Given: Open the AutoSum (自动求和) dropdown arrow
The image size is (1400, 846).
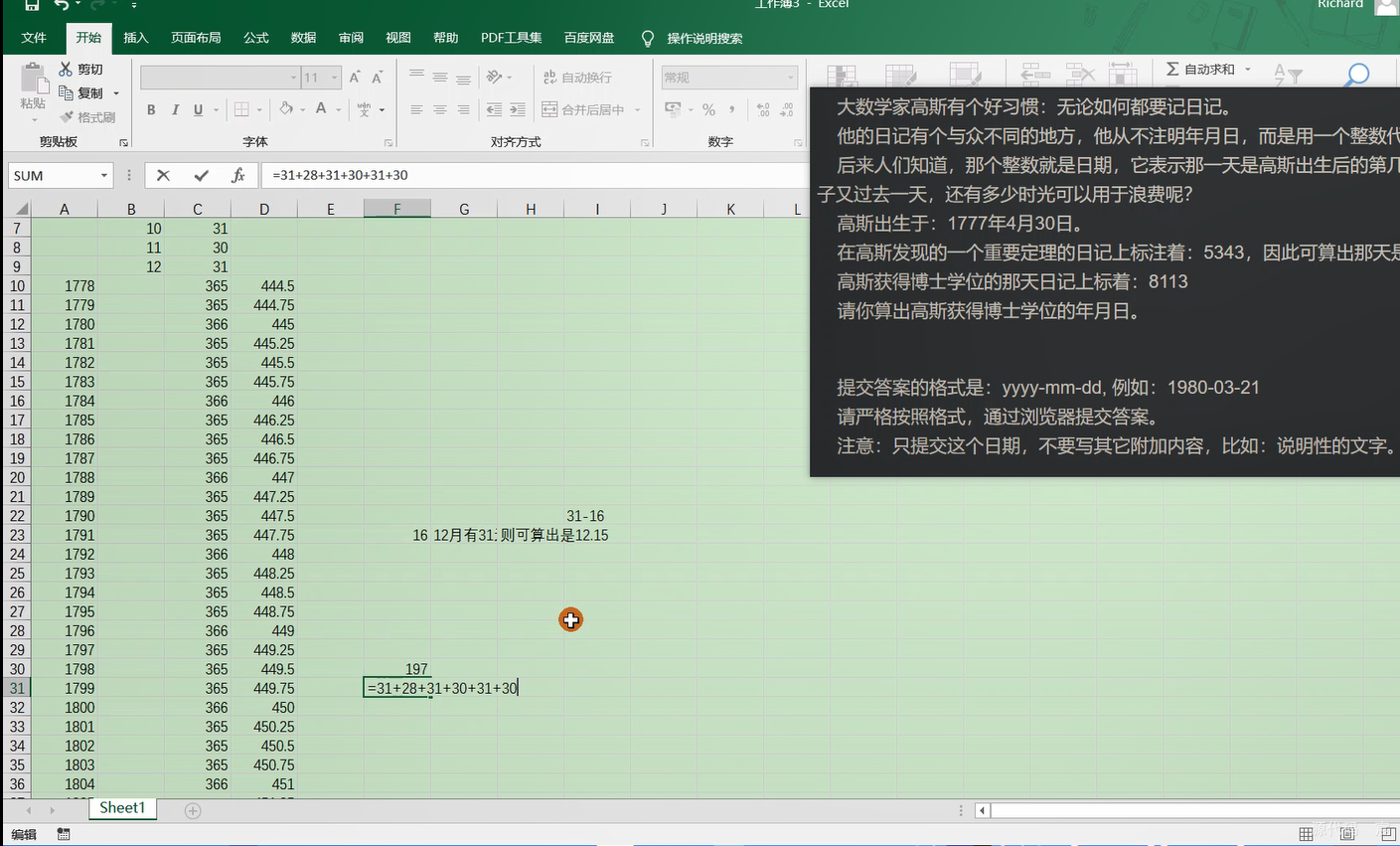Looking at the screenshot, I should (x=1248, y=69).
